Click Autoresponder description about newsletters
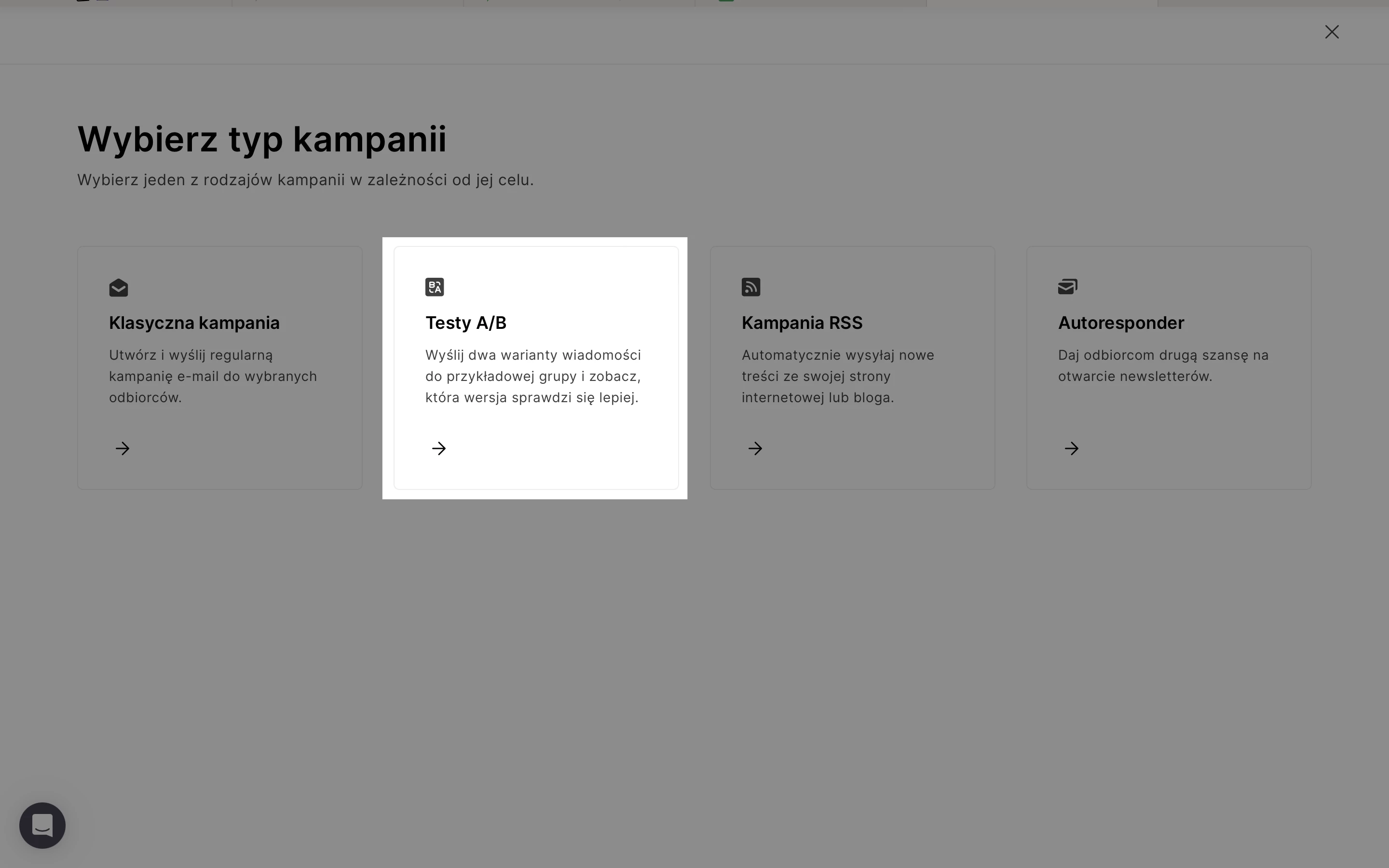The height and width of the screenshot is (868, 1389). click(x=1163, y=366)
